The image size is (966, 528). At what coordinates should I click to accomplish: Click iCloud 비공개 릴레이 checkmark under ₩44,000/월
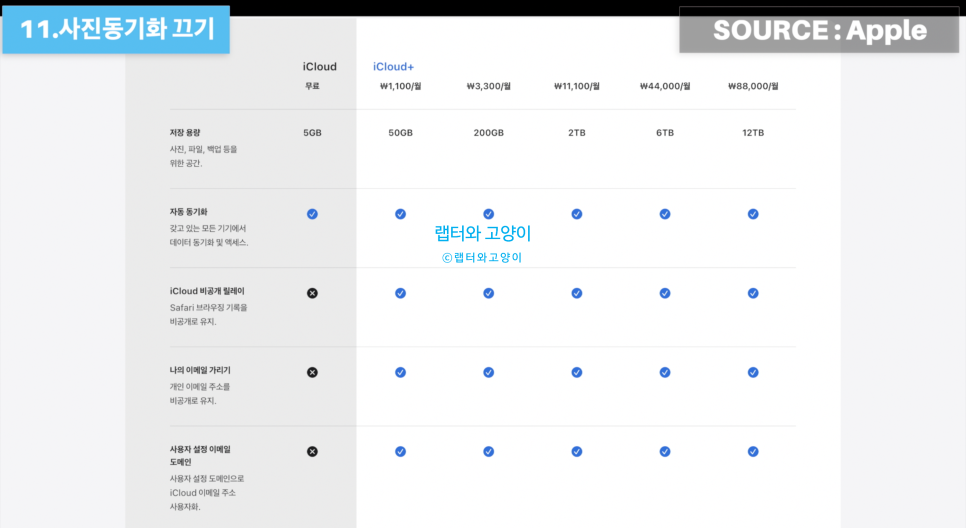point(665,293)
